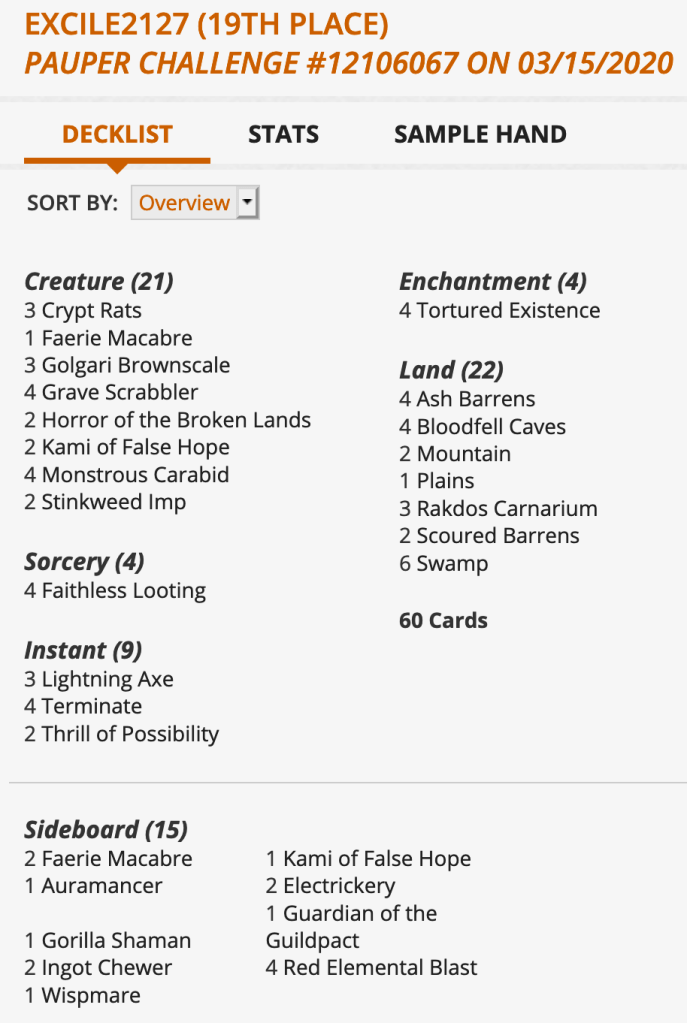Click Thrill of Possibility card link

130,734
